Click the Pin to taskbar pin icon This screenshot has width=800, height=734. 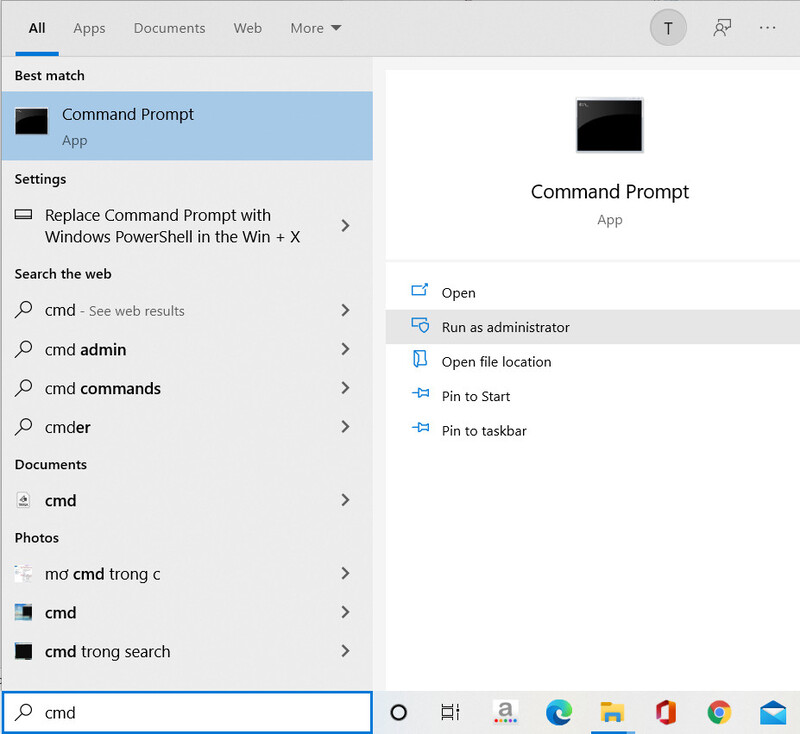click(x=420, y=427)
